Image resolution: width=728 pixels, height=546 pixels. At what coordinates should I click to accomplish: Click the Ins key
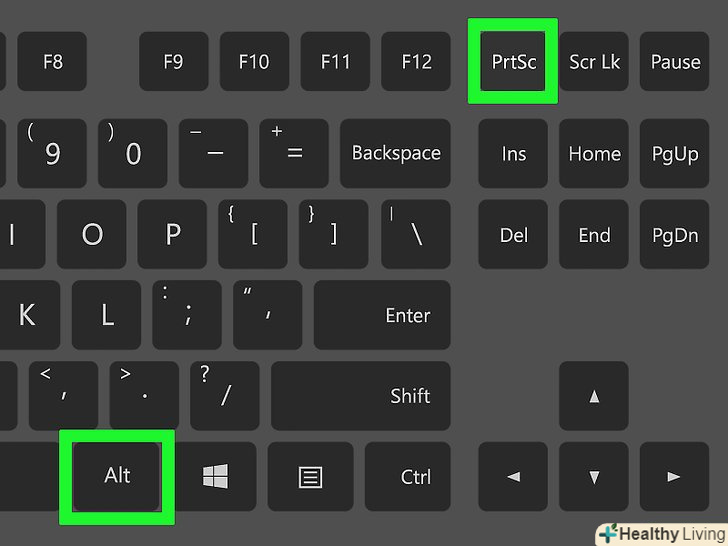(x=513, y=153)
